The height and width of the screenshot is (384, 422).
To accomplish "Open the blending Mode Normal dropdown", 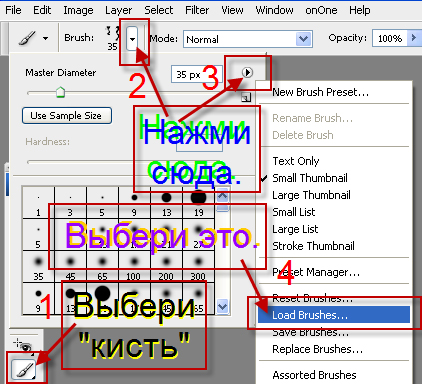I will pos(247,39).
